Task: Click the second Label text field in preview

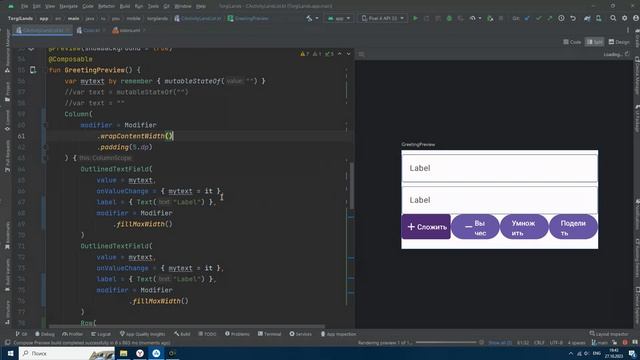Action: (500, 200)
